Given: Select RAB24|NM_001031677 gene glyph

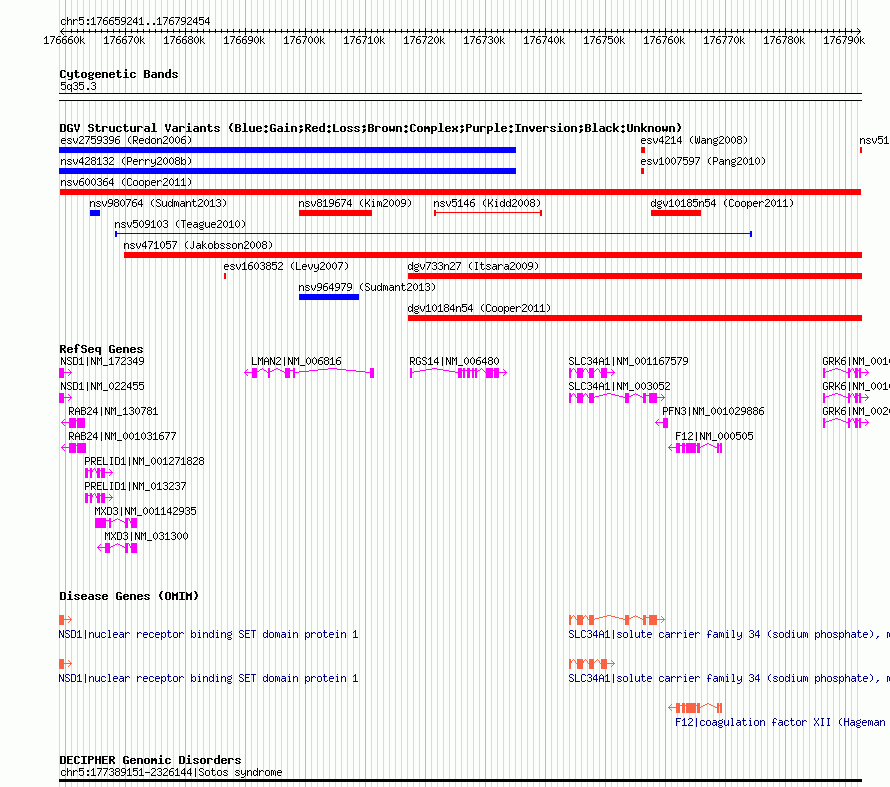Looking at the screenshot, I should (73, 448).
